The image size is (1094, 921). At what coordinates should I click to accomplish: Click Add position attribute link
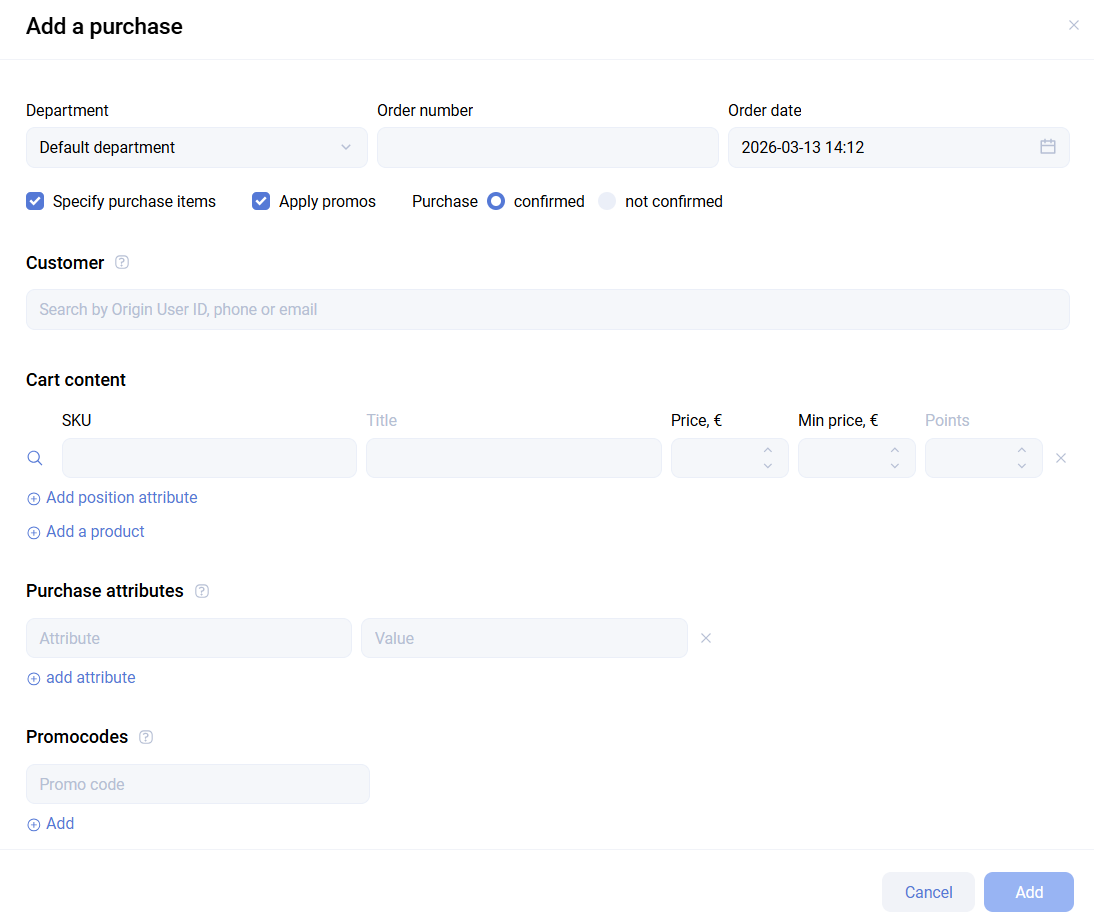click(121, 498)
